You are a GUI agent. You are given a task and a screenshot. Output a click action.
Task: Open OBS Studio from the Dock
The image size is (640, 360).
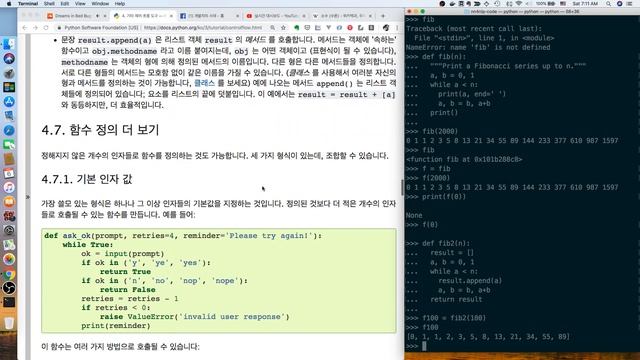coord(9,288)
